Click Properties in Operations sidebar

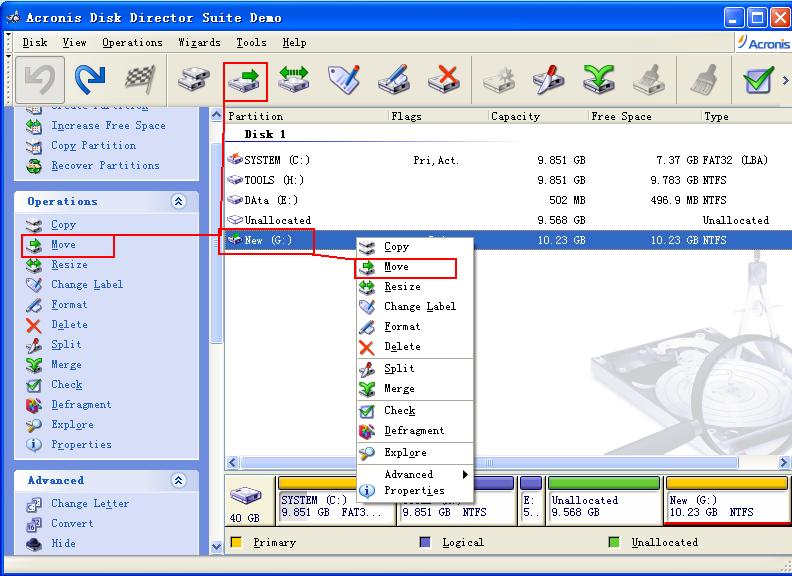tap(81, 445)
